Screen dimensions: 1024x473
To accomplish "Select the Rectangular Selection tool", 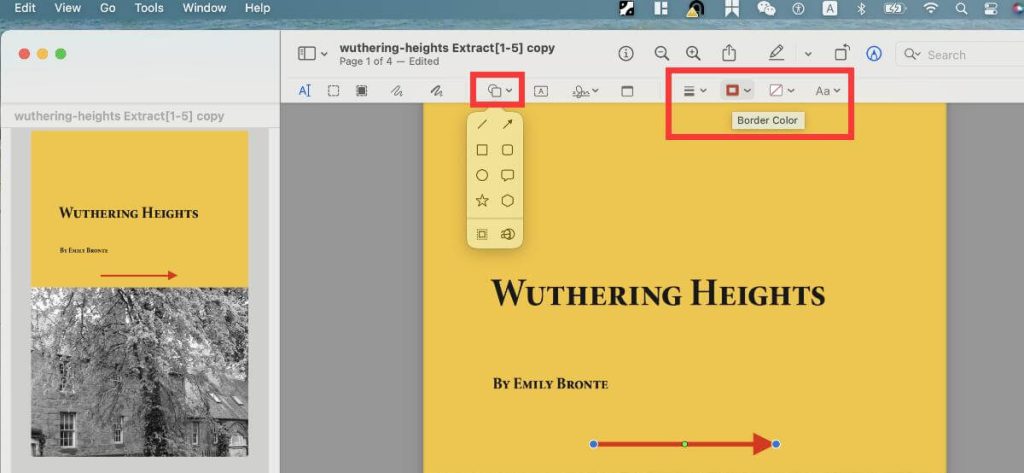I will coord(333,91).
